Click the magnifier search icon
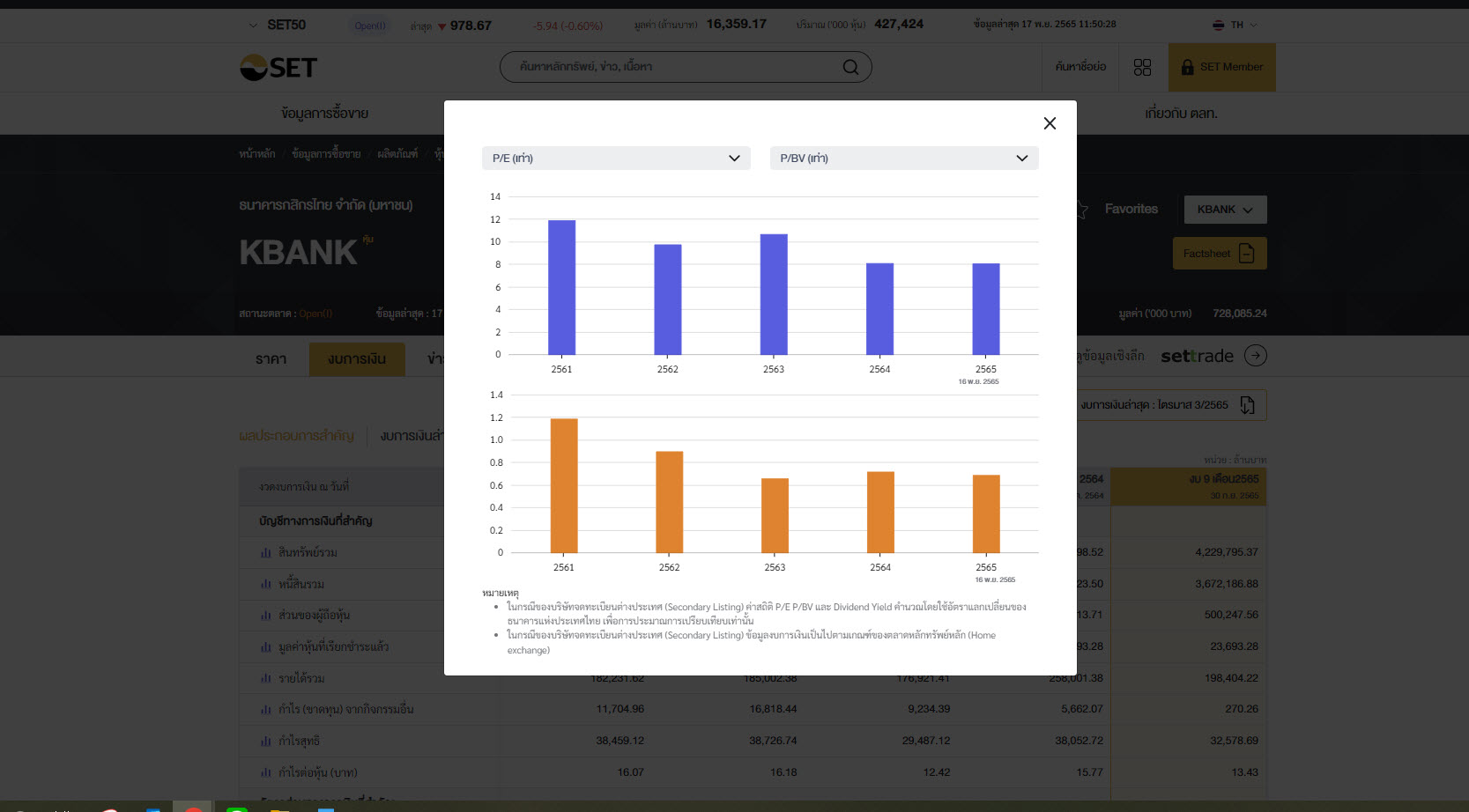 [850, 67]
